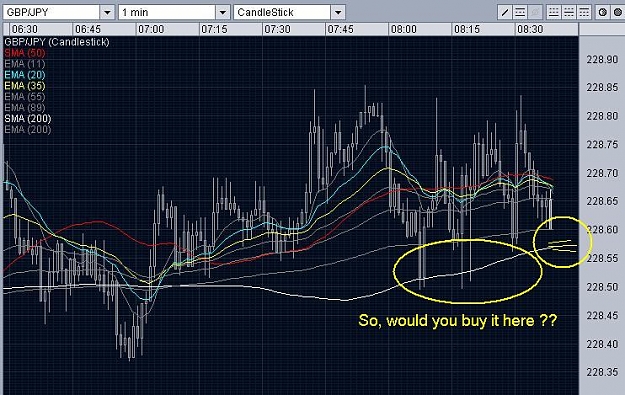
Task: Click the 07:15 time axis label
Action: point(214,29)
